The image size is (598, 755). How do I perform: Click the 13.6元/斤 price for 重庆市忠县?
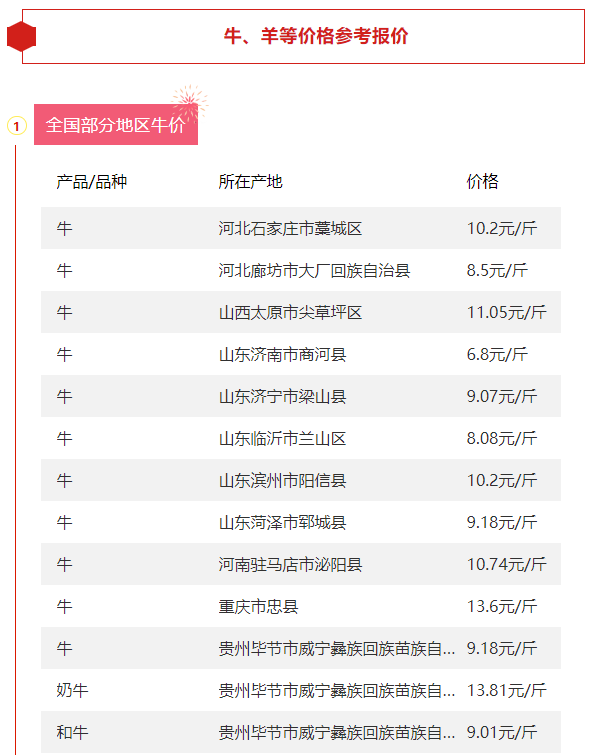point(502,606)
